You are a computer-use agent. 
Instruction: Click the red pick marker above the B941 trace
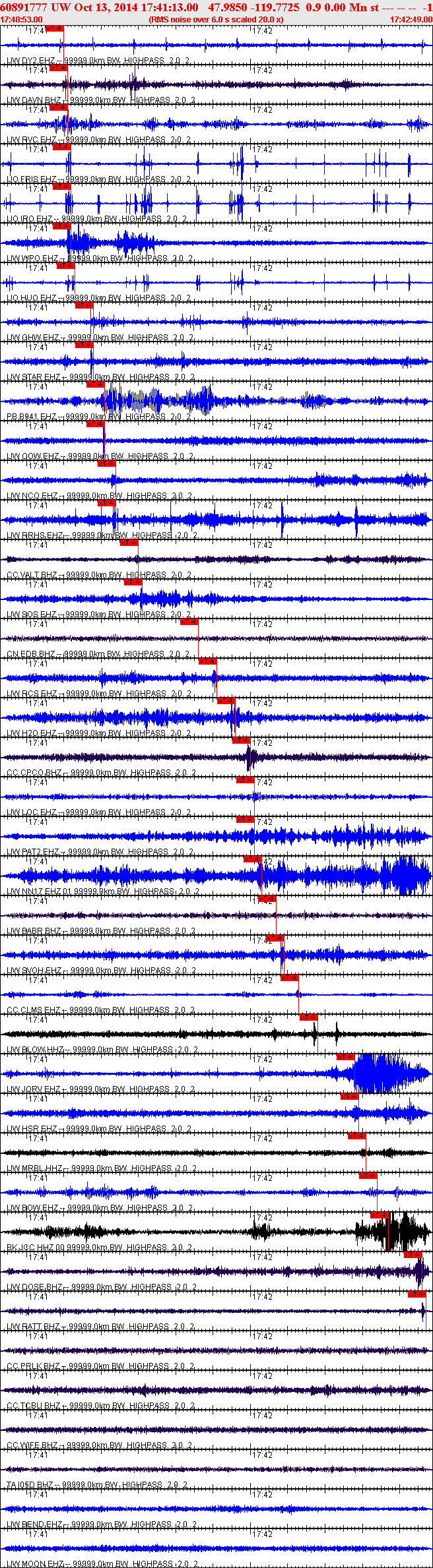(x=96, y=384)
